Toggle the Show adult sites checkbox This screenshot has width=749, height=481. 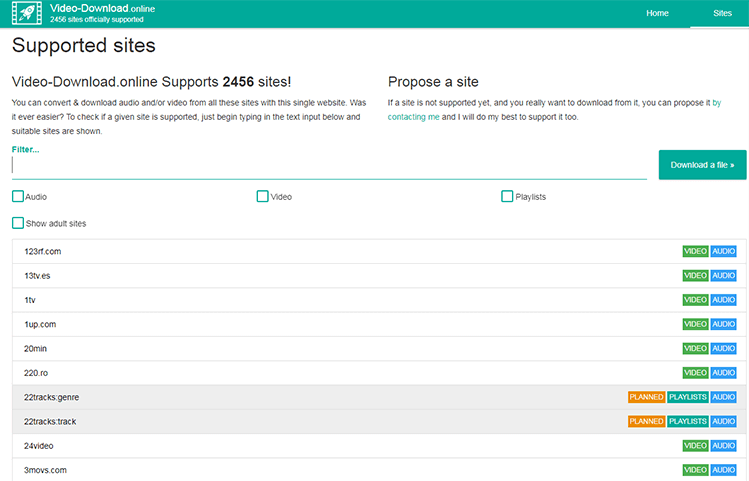18,223
